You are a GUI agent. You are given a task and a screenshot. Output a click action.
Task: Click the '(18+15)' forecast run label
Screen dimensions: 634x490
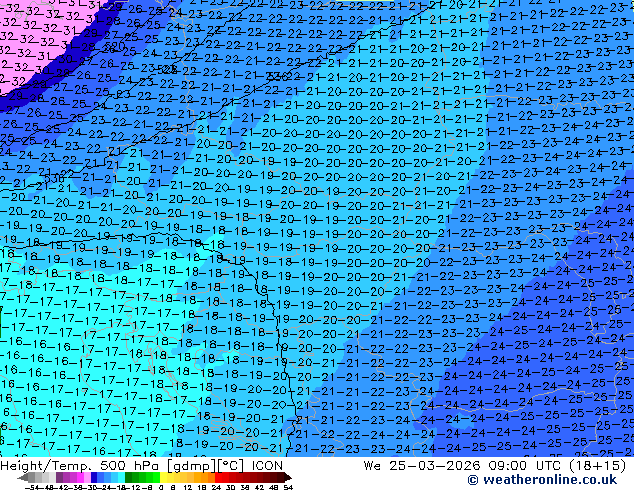(598, 466)
